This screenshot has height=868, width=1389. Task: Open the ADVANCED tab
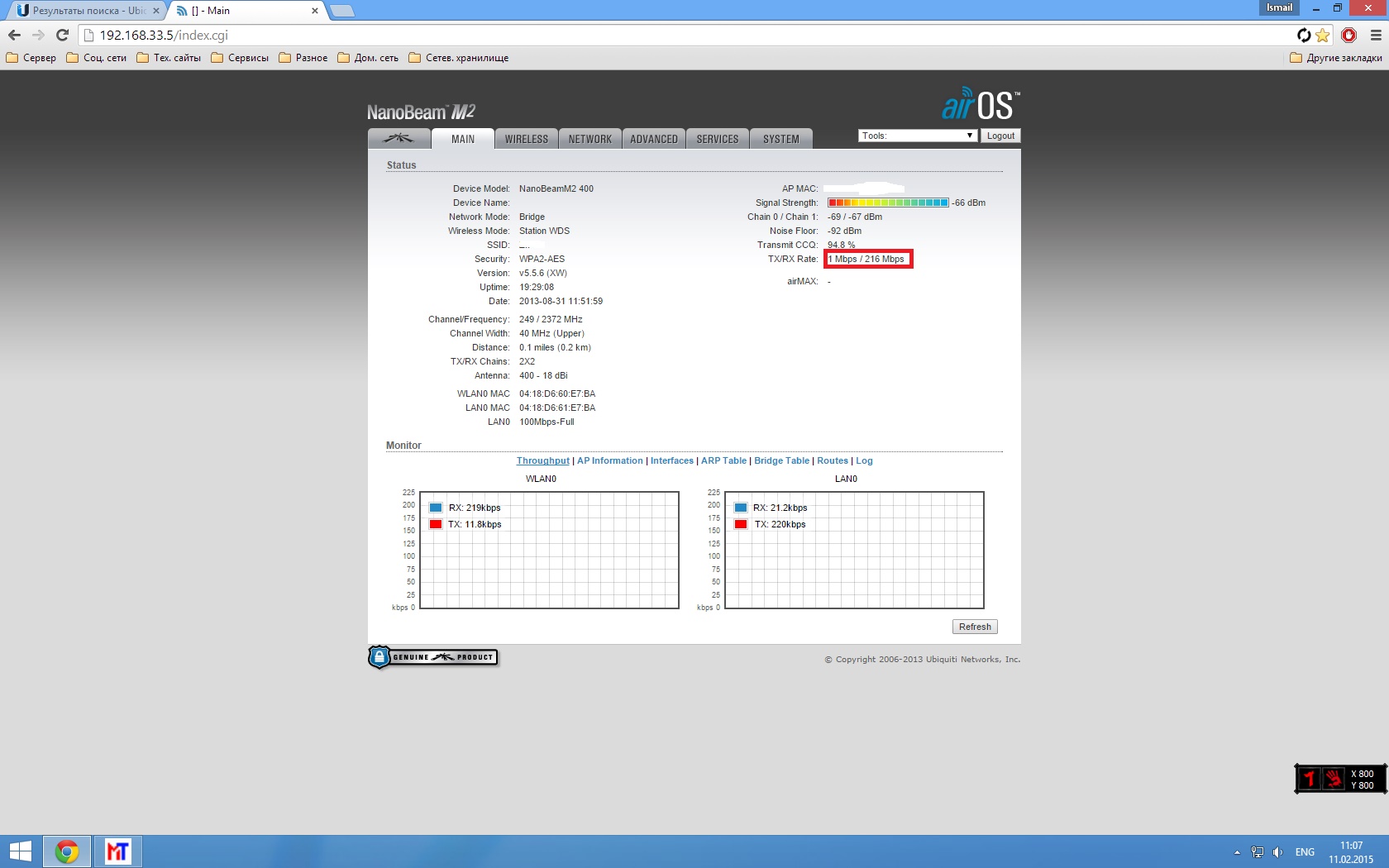point(654,139)
